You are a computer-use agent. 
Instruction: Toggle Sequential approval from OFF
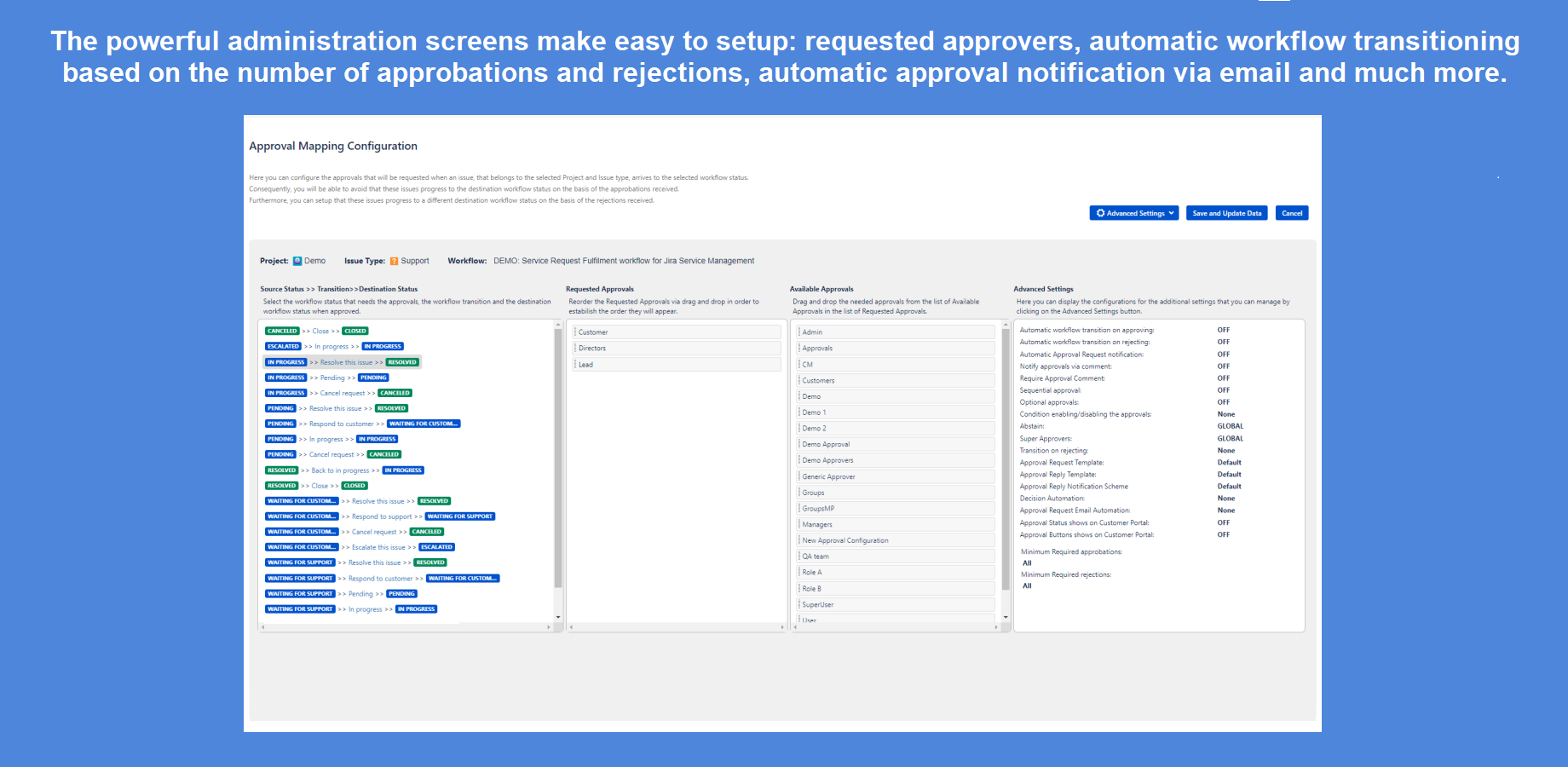(x=1224, y=389)
